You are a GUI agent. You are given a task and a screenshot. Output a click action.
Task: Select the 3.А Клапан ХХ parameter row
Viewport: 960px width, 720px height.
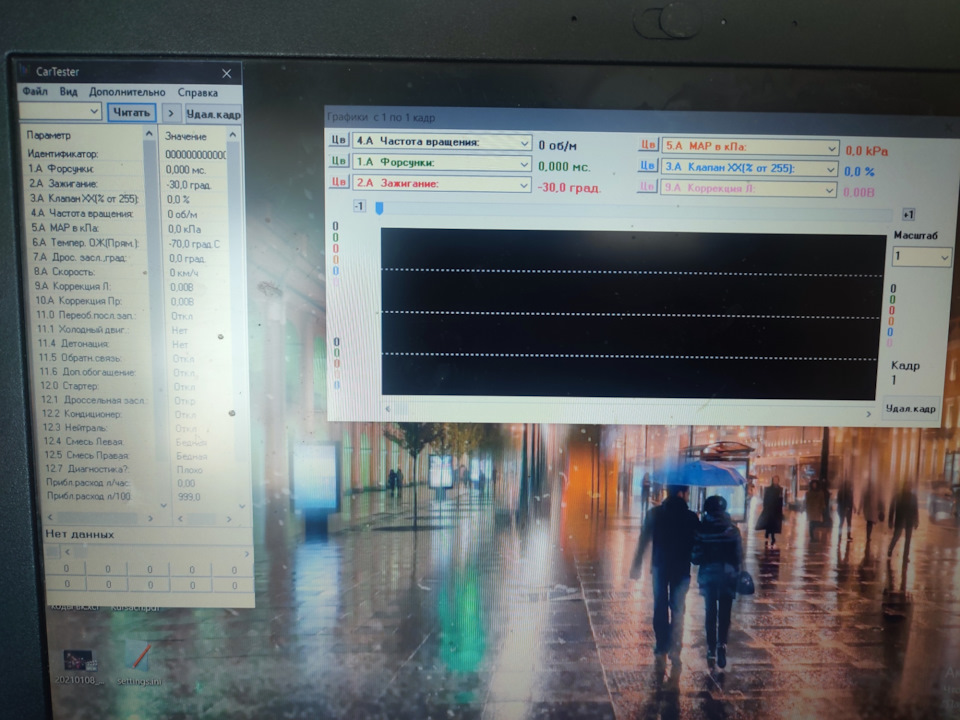click(x=84, y=198)
